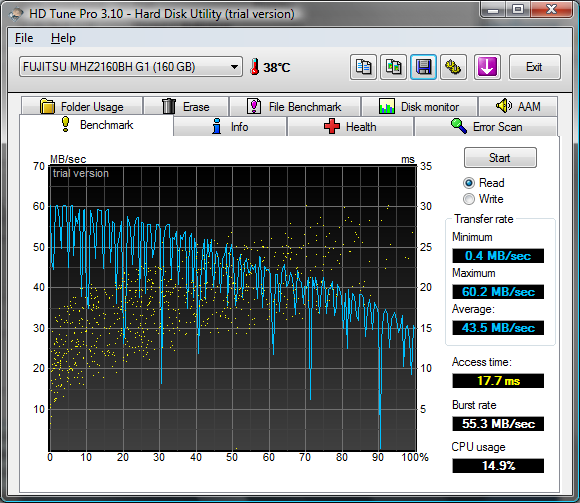The width and height of the screenshot is (580, 503).
Task: Click the HD Tune title bar app icon
Action: 16,14
